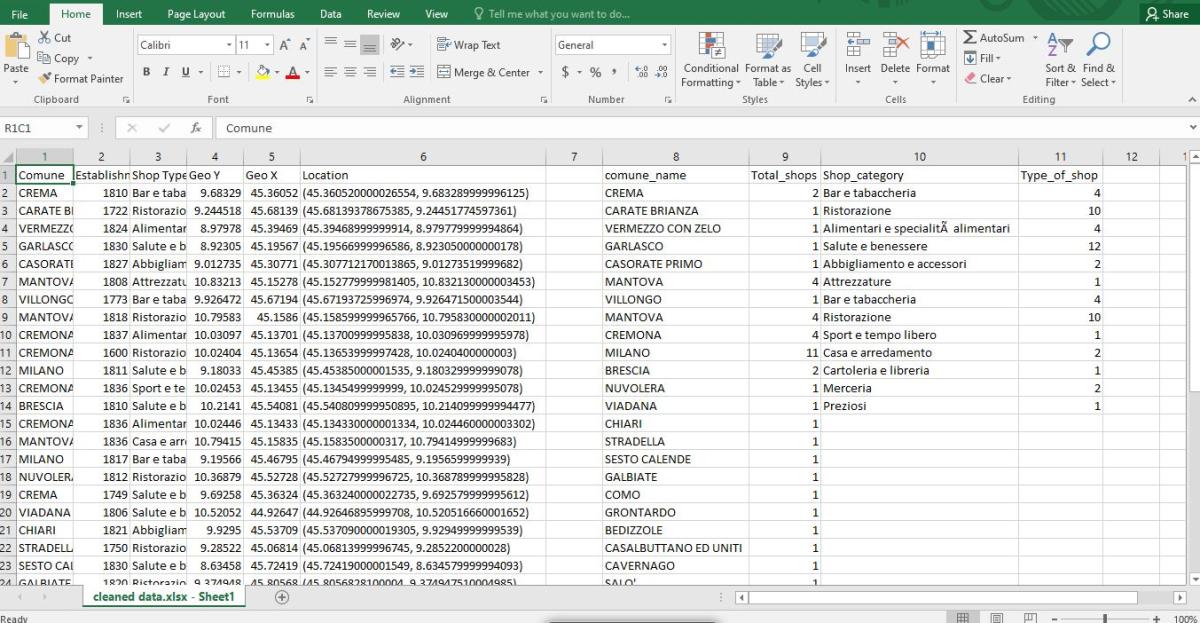The height and width of the screenshot is (623, 1200).
Task: Toggle Italic formatting
Action: 166,72
